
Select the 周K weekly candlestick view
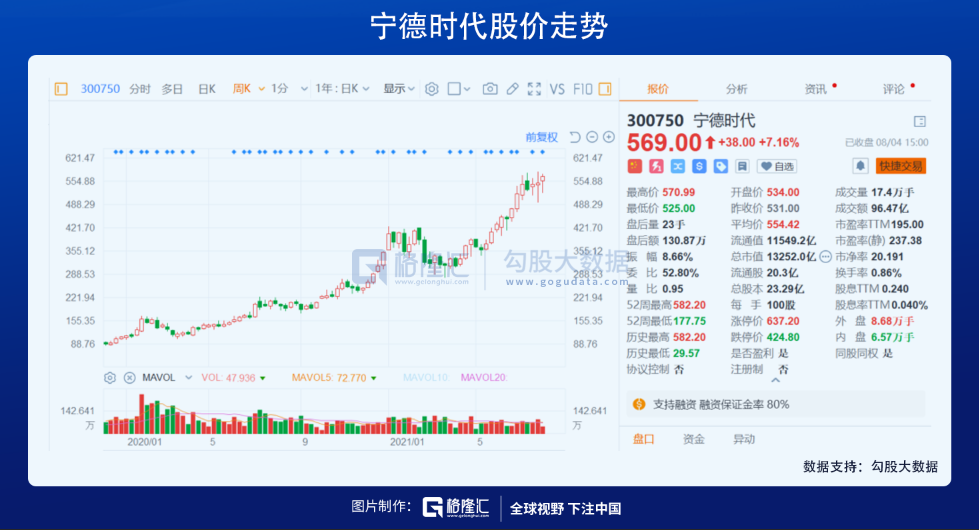coord(242,89)
